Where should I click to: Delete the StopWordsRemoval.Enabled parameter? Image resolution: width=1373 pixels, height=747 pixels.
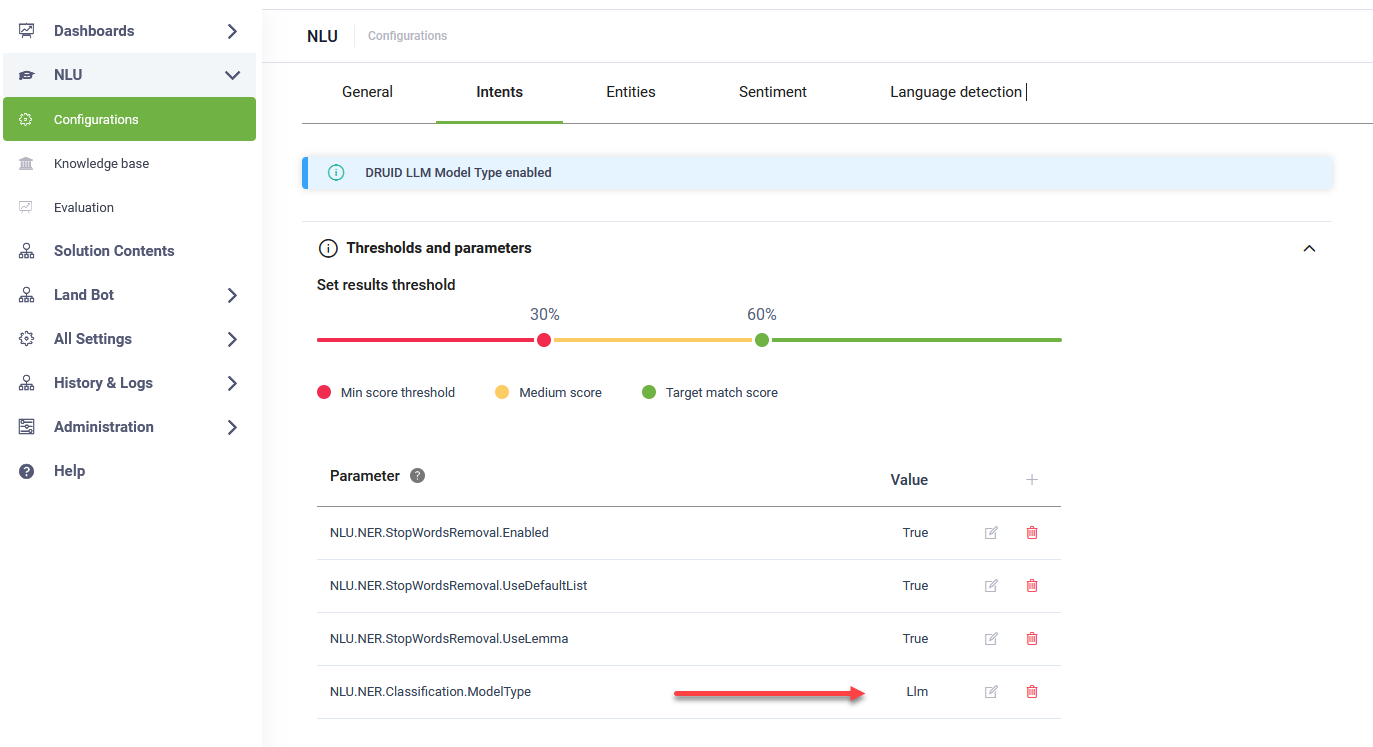tap(1032, 533)
